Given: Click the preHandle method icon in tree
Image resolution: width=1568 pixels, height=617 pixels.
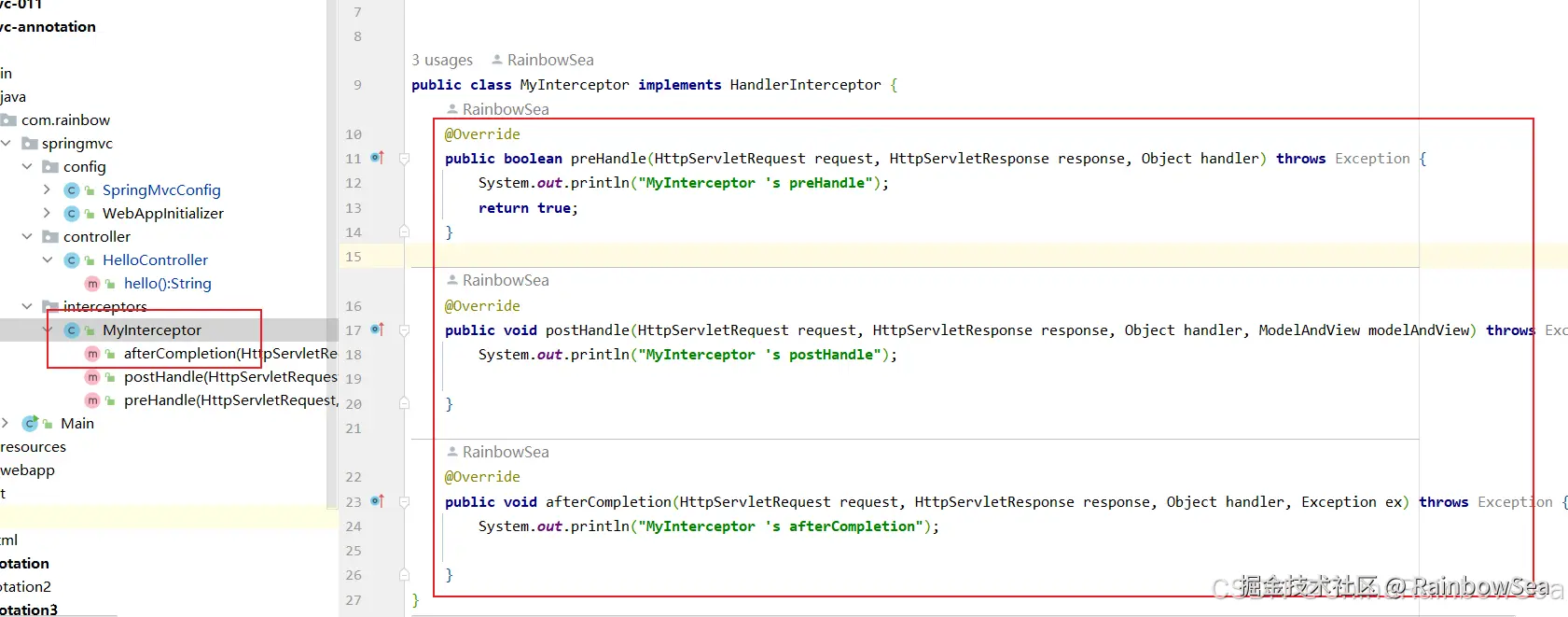Looking at the screenshot, I should [x=92, y=400].
